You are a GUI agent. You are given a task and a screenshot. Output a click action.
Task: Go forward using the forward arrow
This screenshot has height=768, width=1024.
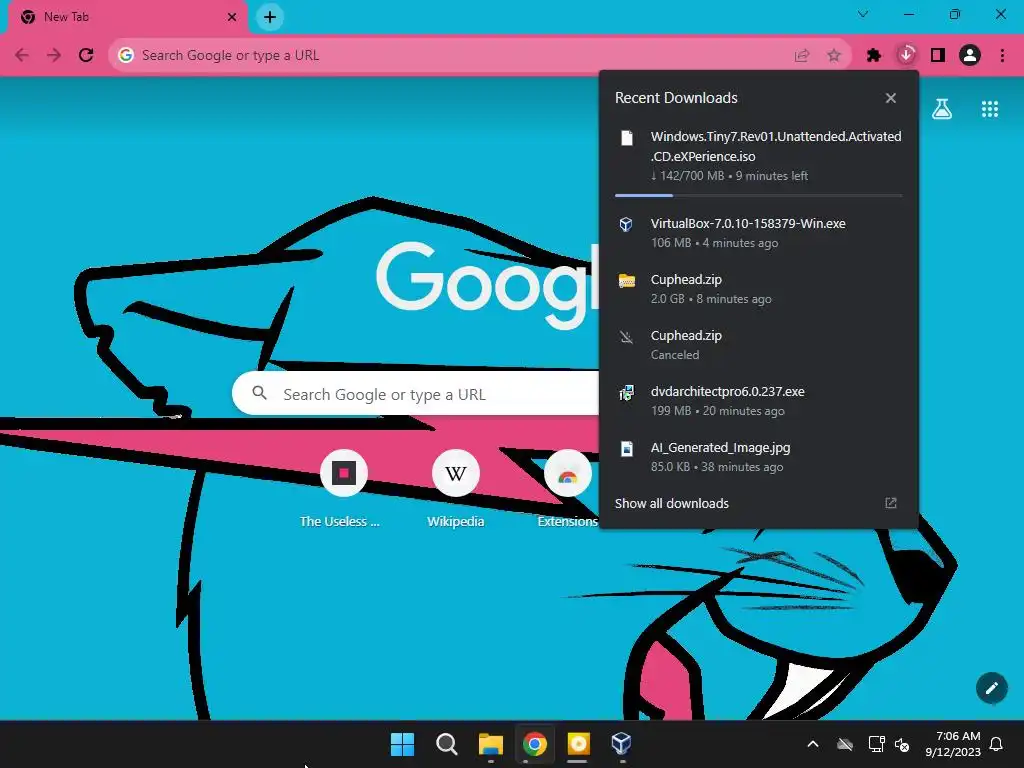click(54, 56)
